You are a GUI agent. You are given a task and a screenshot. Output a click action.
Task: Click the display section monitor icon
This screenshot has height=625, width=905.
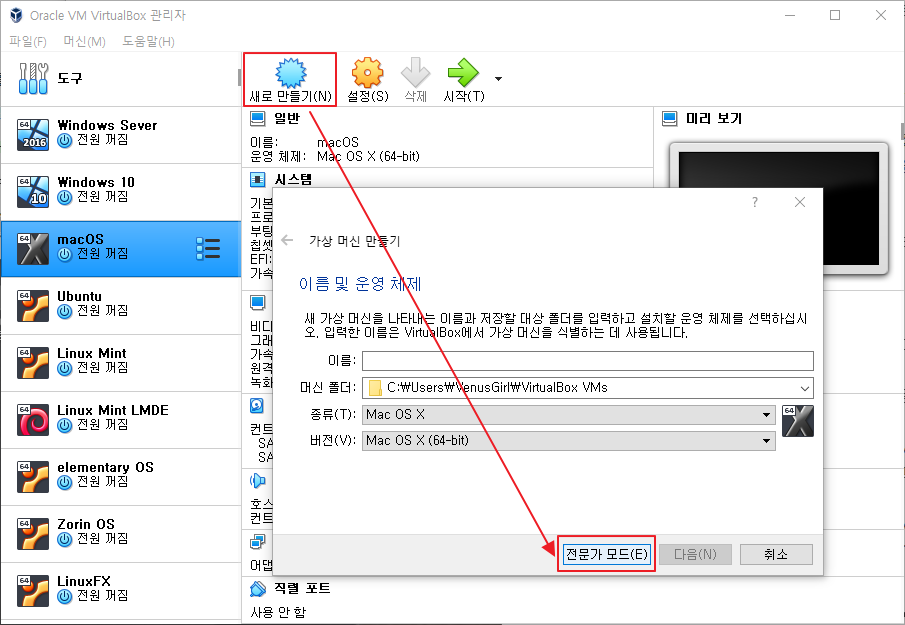257,302
